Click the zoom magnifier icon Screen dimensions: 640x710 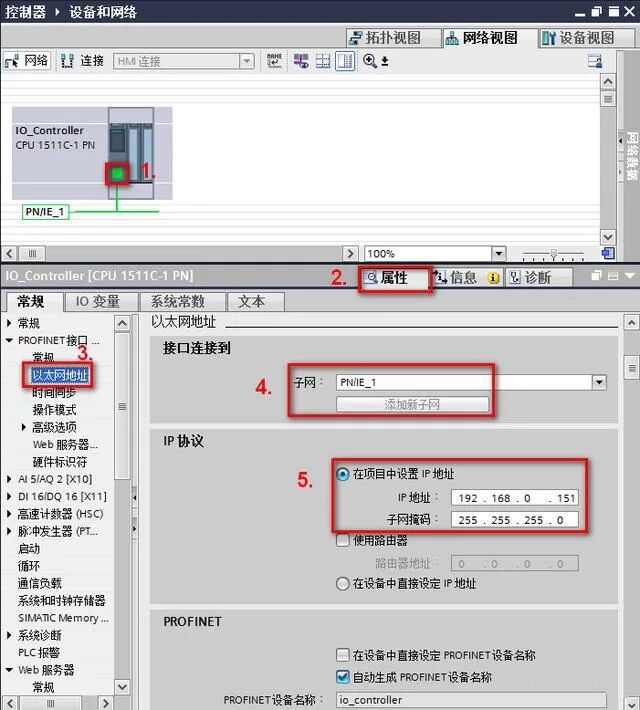(370, 61)
